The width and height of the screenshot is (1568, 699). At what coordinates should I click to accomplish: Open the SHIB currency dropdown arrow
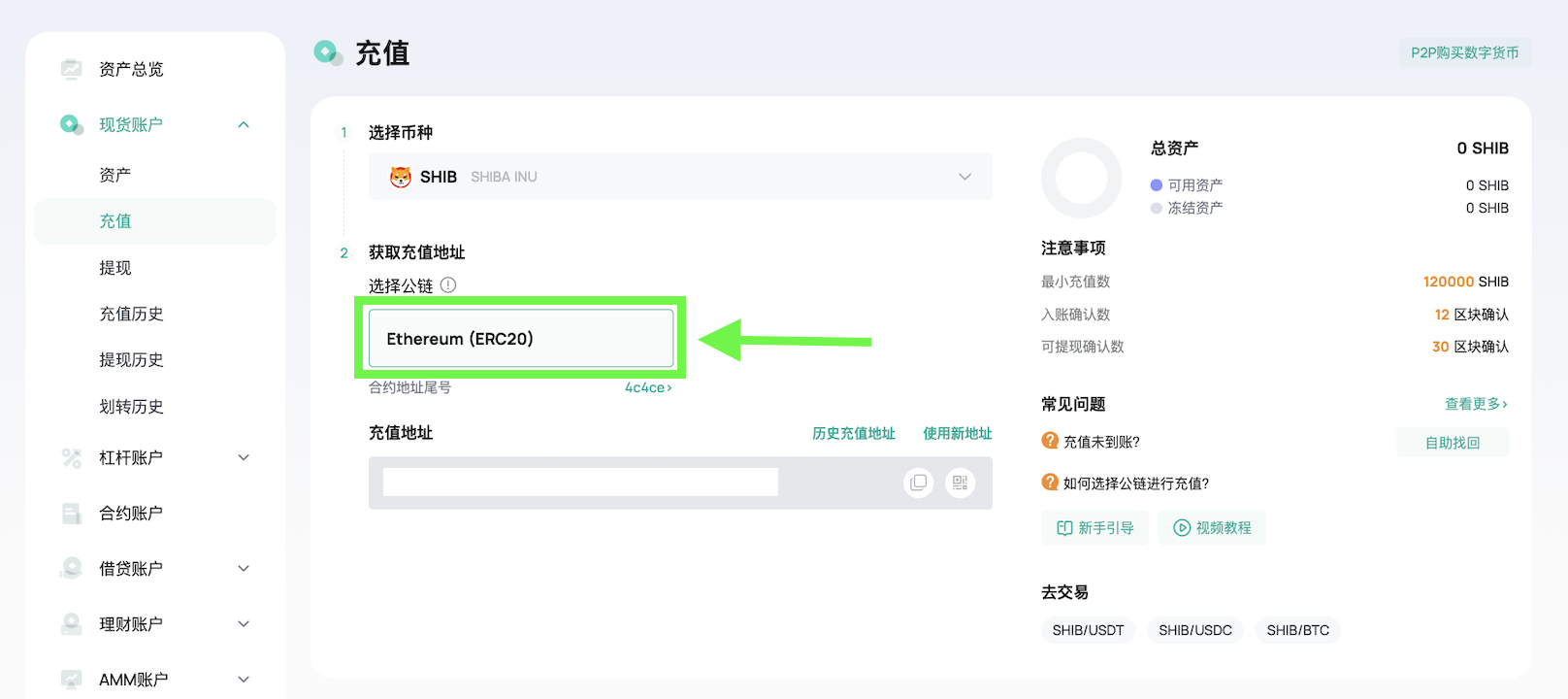pyautogui.click(x=964, y=177)
